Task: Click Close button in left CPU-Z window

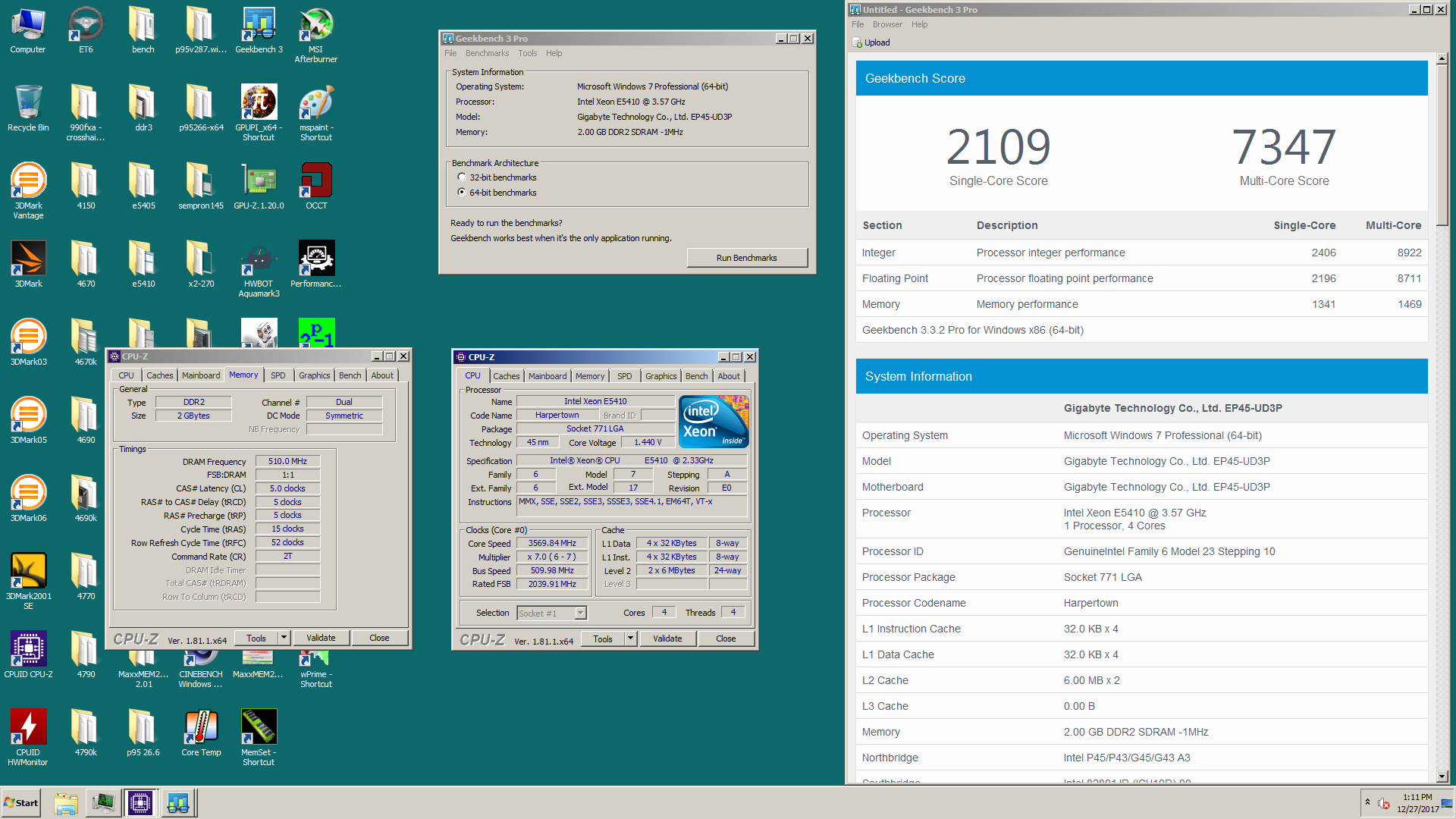Action: coord(379,638)
